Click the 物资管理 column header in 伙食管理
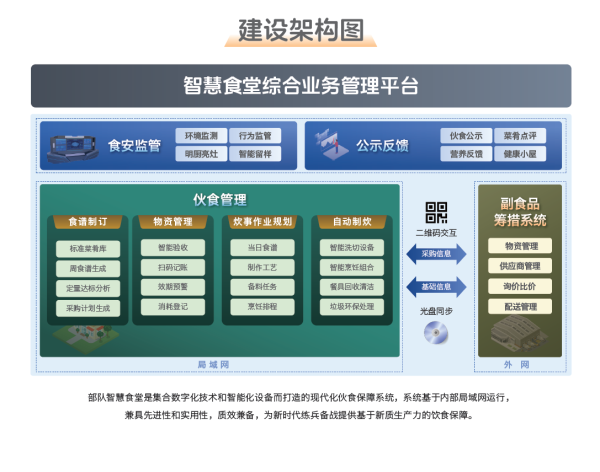Viewport: 600px width, 472px height. click(173, 222)
